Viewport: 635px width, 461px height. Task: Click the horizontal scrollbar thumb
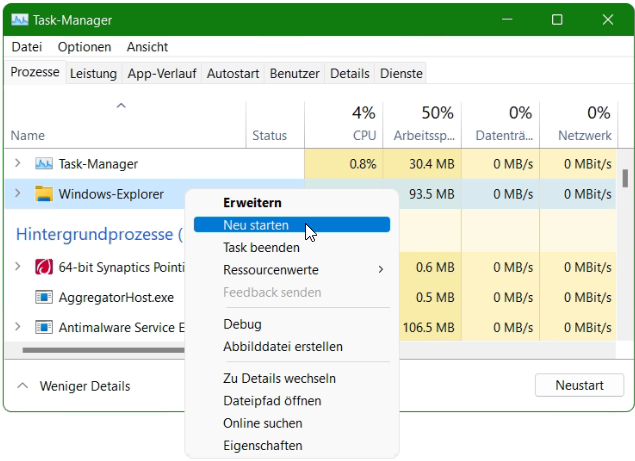tap(103, 350)
